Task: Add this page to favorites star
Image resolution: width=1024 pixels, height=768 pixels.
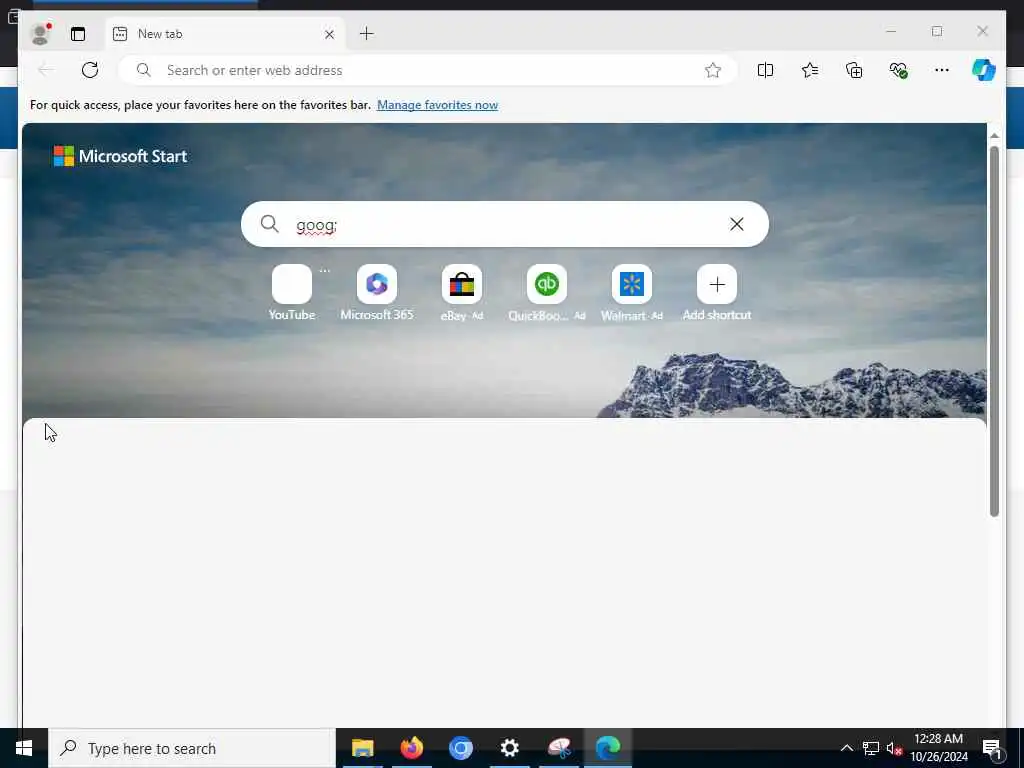Action: 712,70
